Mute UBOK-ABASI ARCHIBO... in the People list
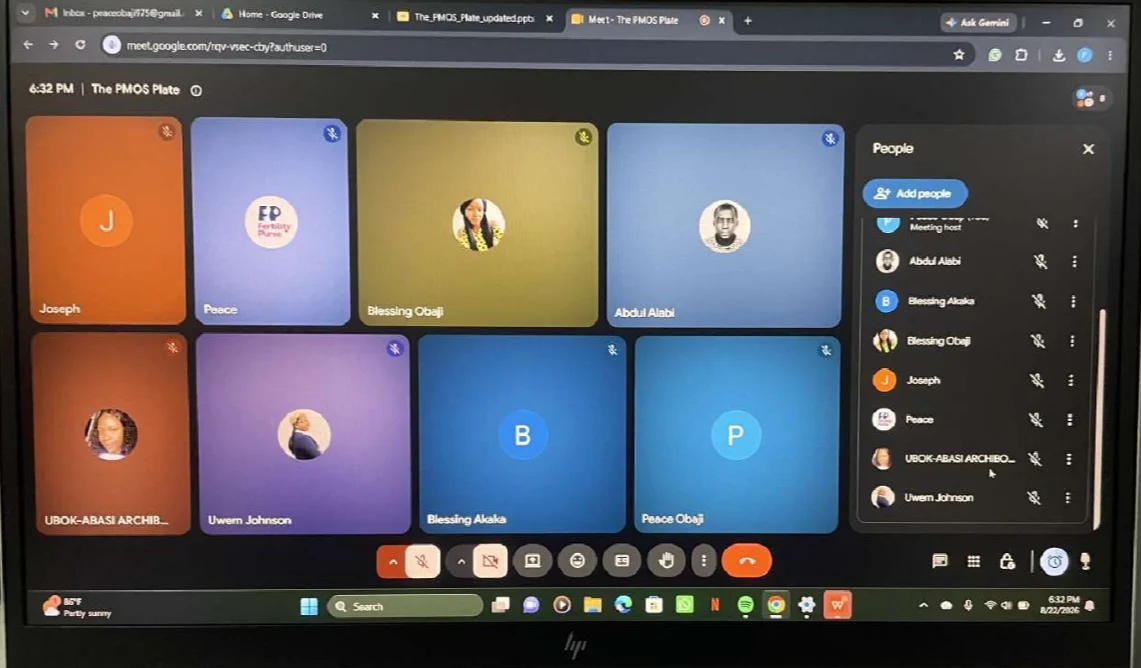This screenshot has height=668, width=1141. point(1034,458)
